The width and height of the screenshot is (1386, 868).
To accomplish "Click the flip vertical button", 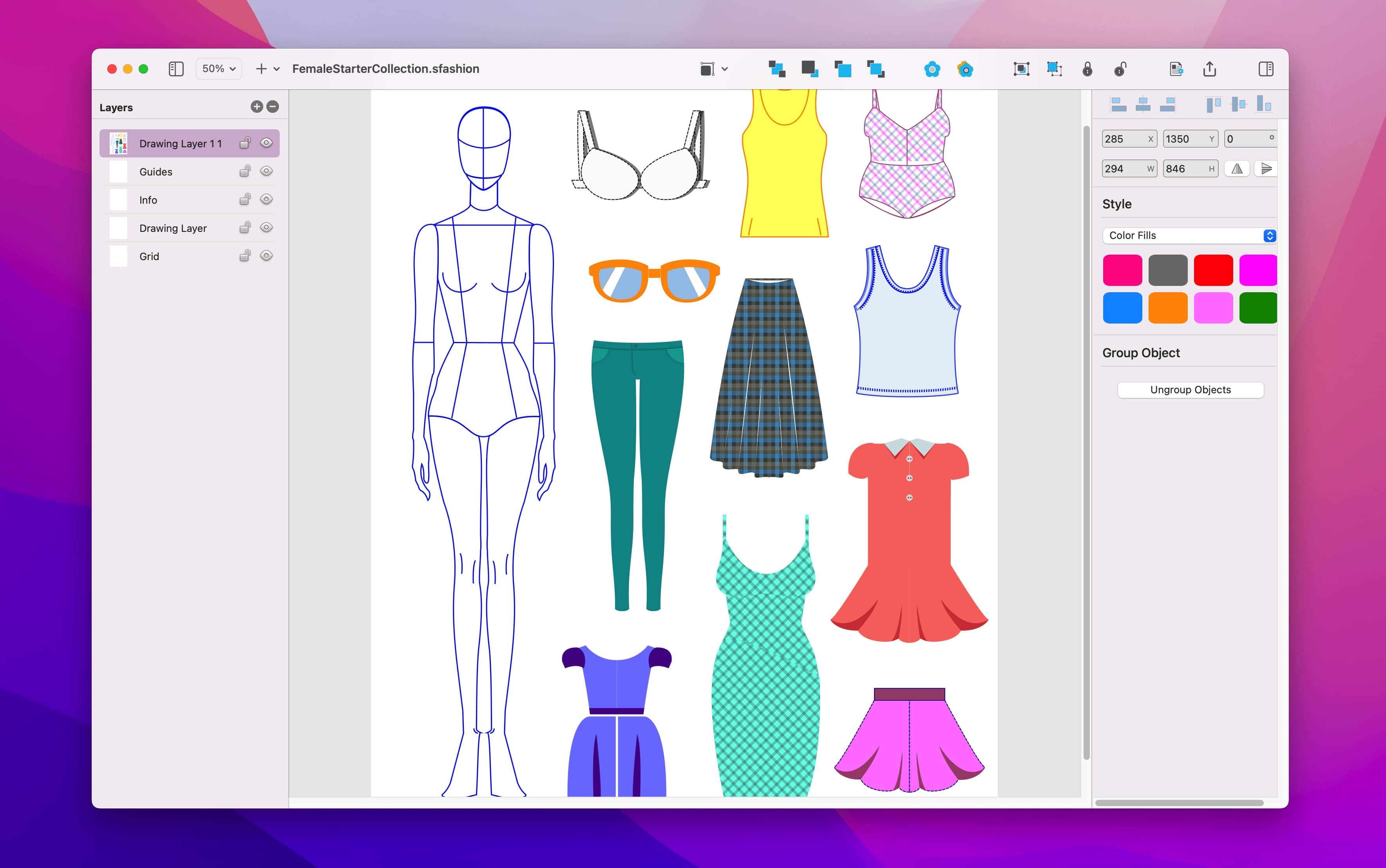I will click(1266, 169).
